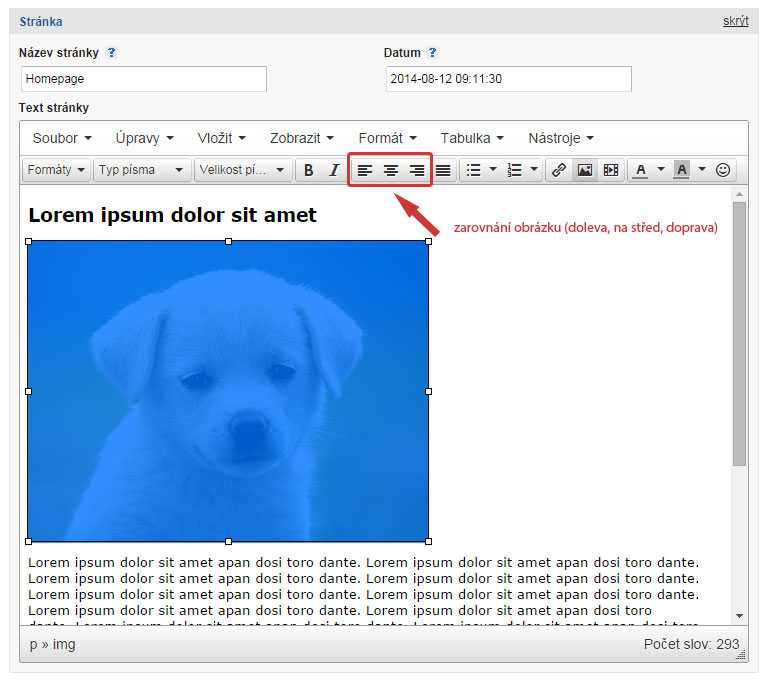Open the font size dropdown
The width and height of the screenshot is (766, 681).
[244, 170]
